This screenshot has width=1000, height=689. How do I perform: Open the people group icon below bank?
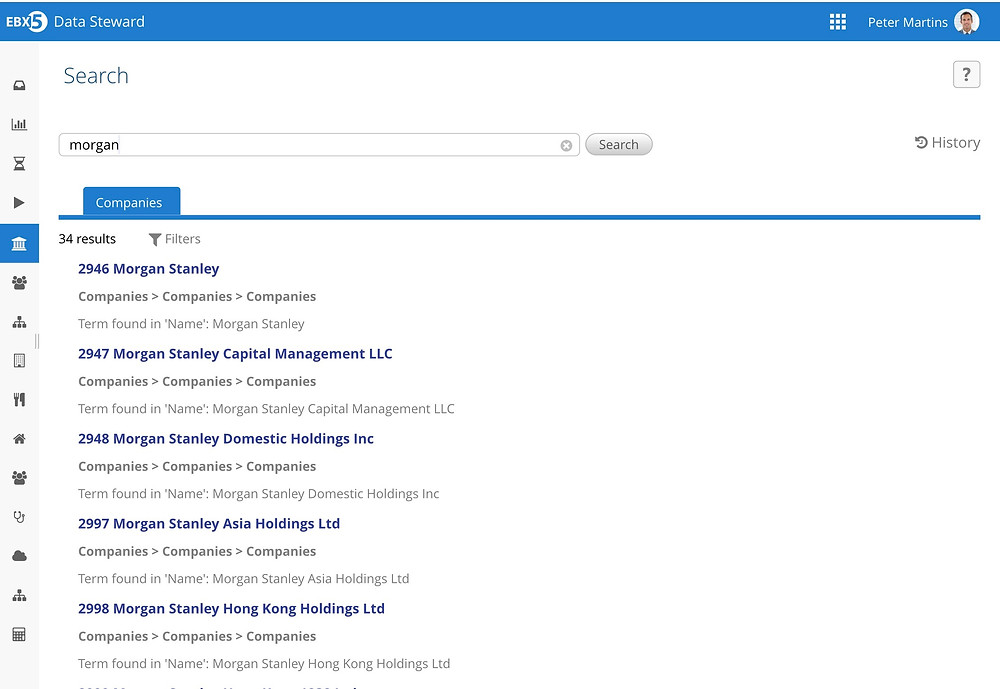click(19, 283)
